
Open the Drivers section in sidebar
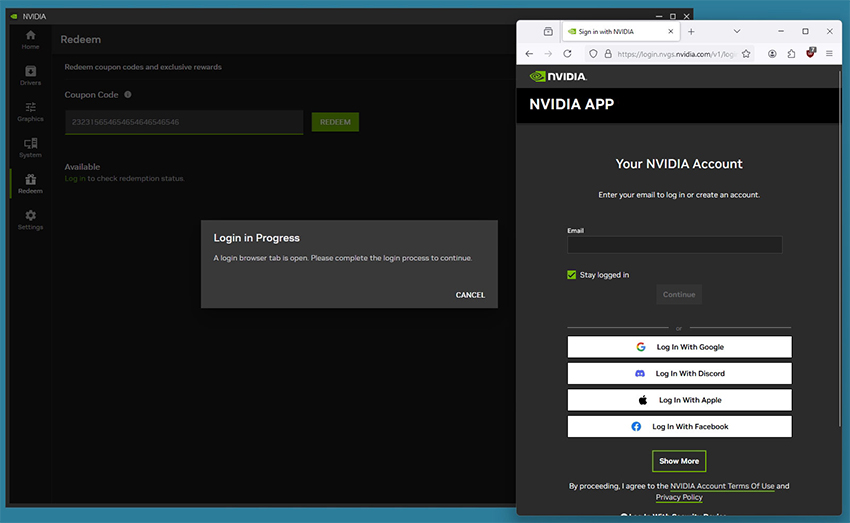(x=30, y=75)
